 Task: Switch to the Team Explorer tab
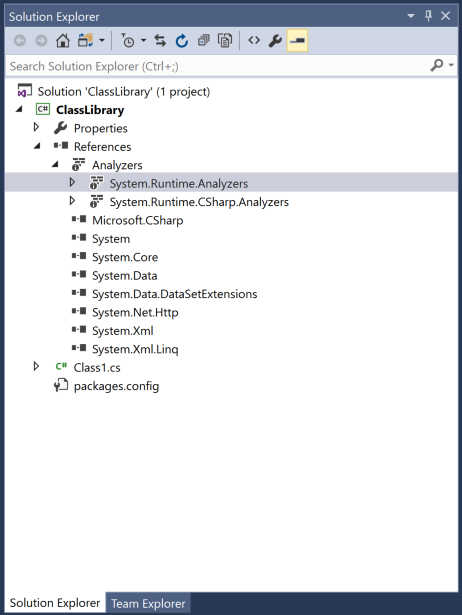click(x=148, y=603)
